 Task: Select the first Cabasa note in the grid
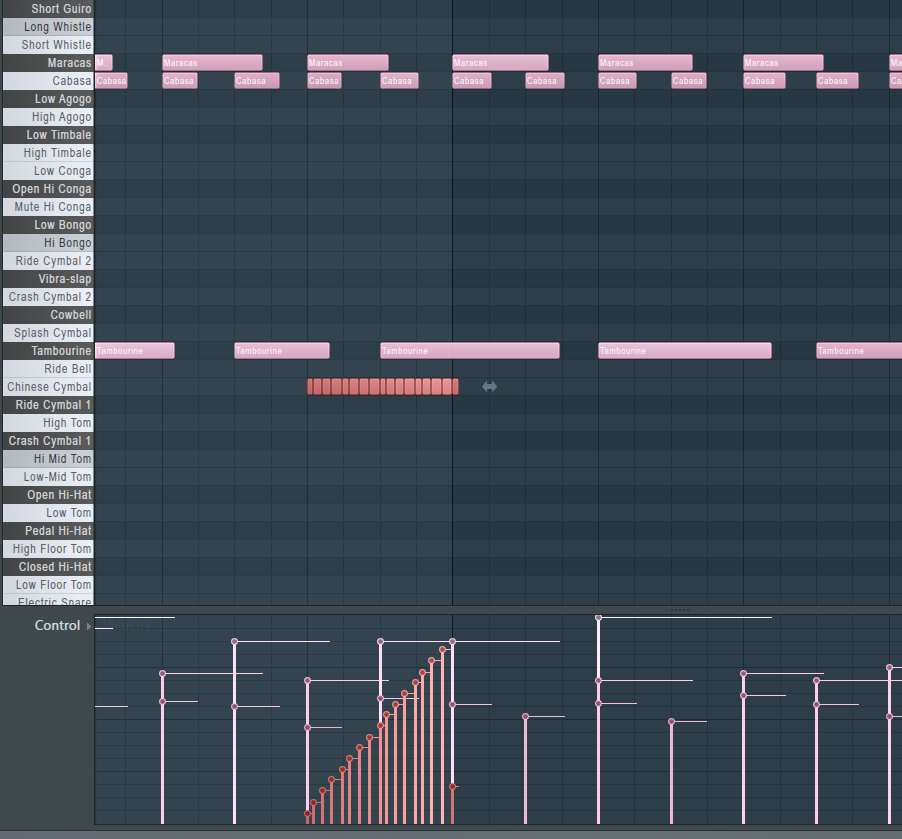tap(111, 81)
